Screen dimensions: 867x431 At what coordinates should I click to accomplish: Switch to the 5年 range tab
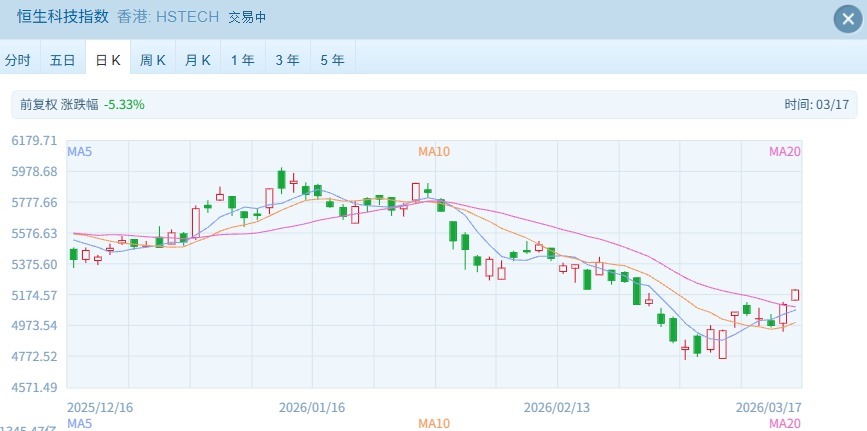(333, 60)
